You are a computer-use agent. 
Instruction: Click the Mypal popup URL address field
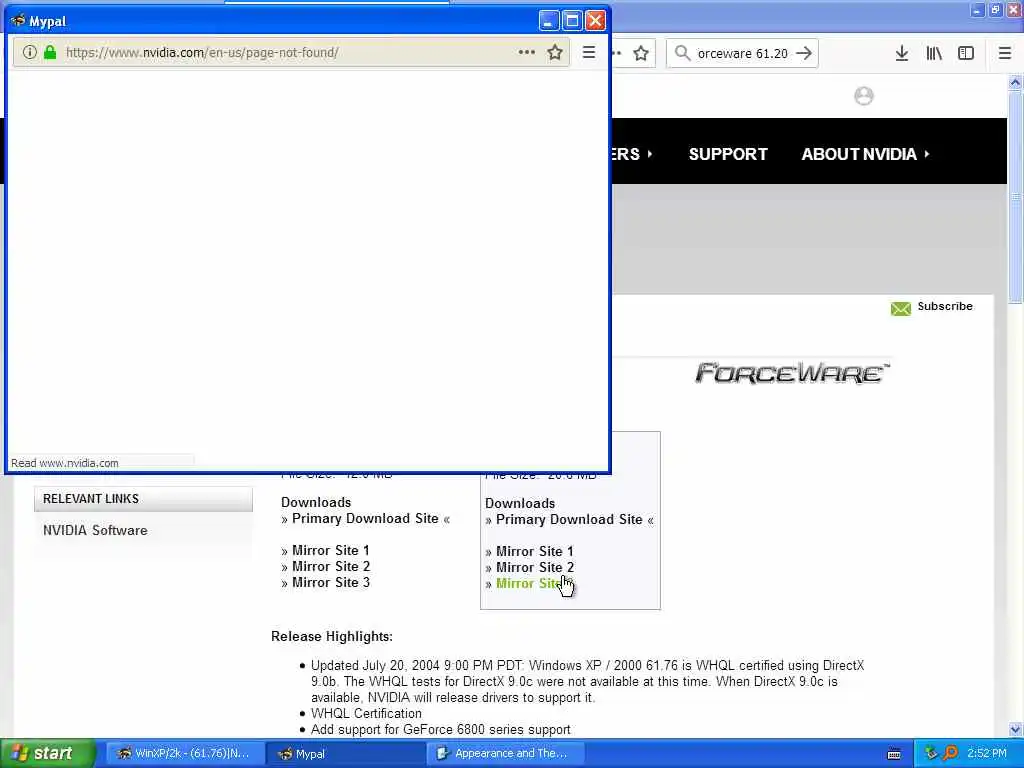click(290, 52)
